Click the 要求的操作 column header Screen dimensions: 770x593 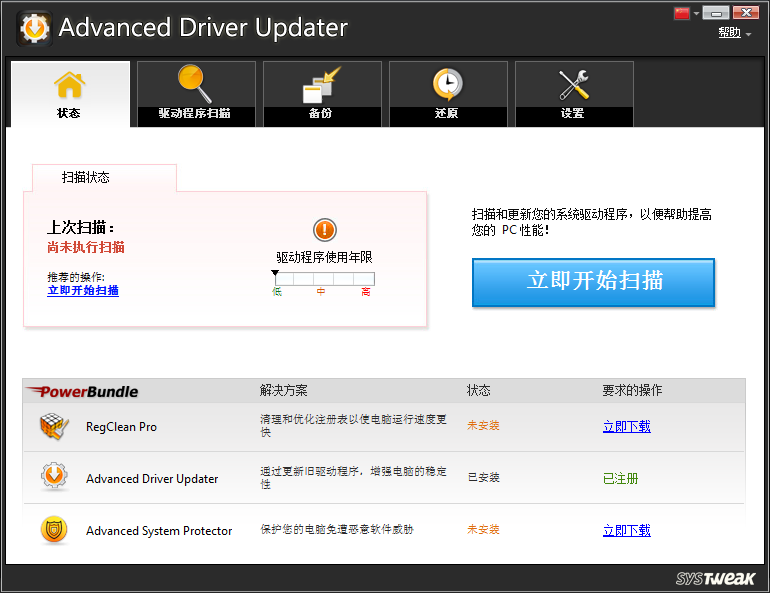click(632, 391)
